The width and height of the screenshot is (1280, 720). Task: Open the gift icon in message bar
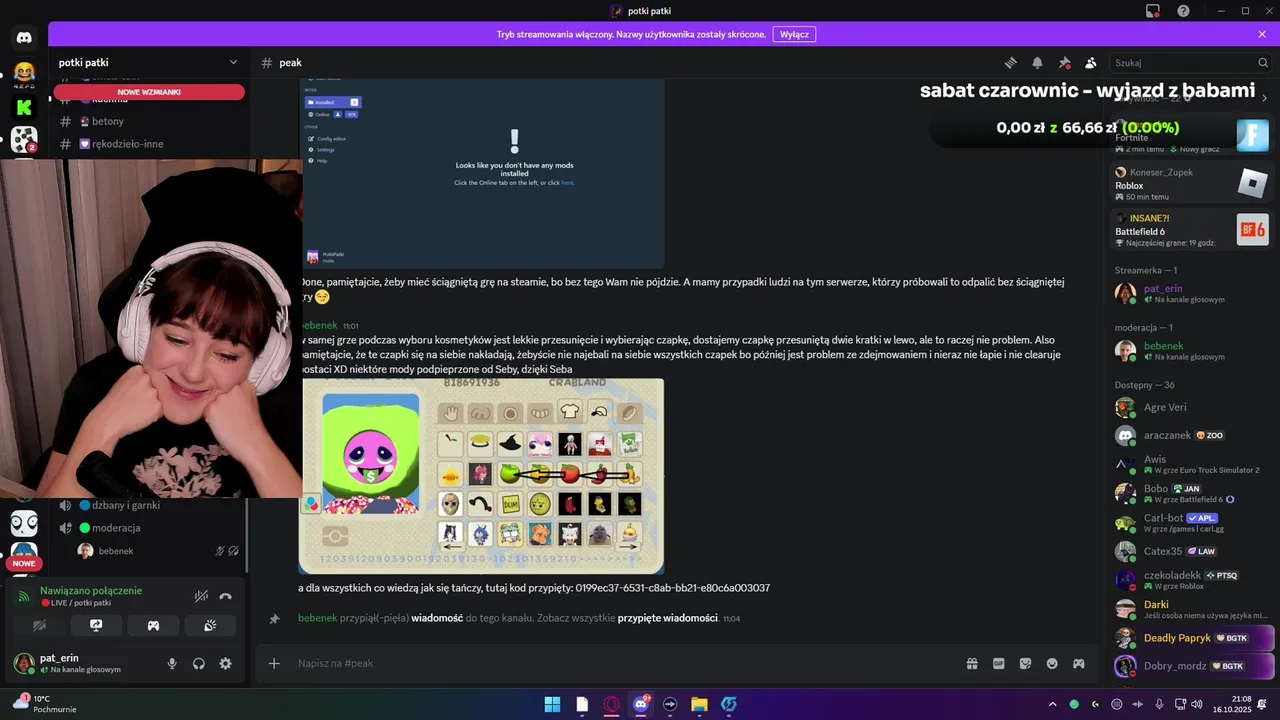[971, 663]
